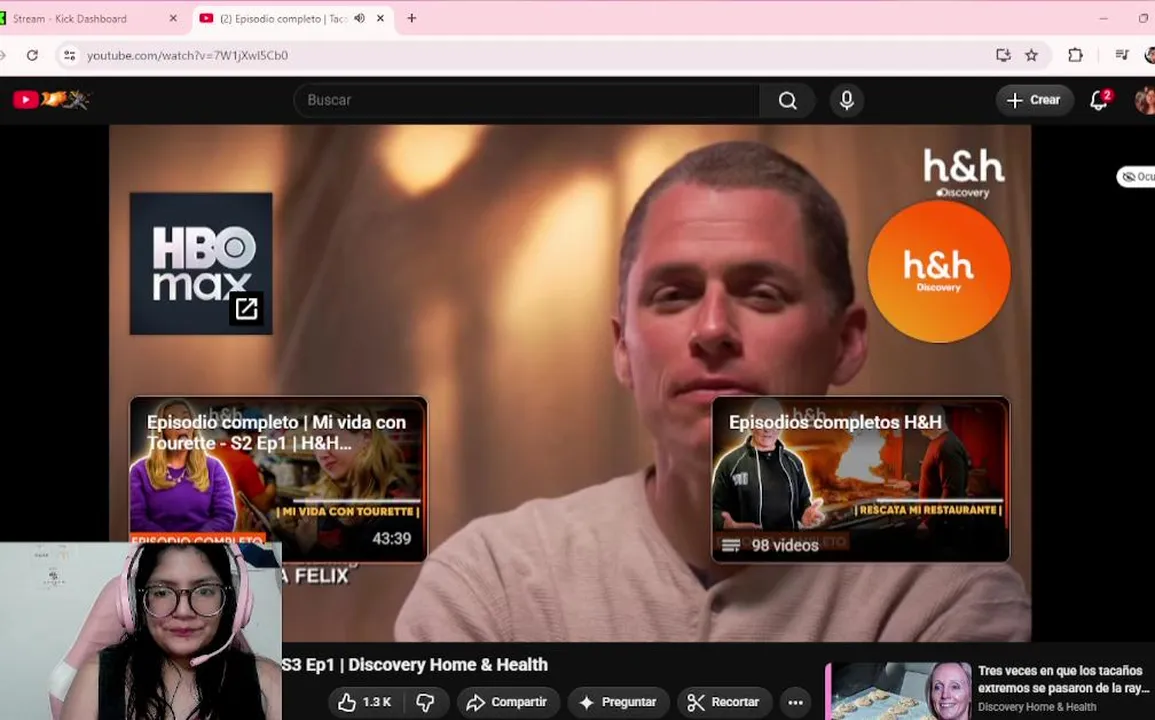Open the media control icon in toolbar
Image resolution: width=1155 pixels, height=720 pixels.
(1122, 55)
